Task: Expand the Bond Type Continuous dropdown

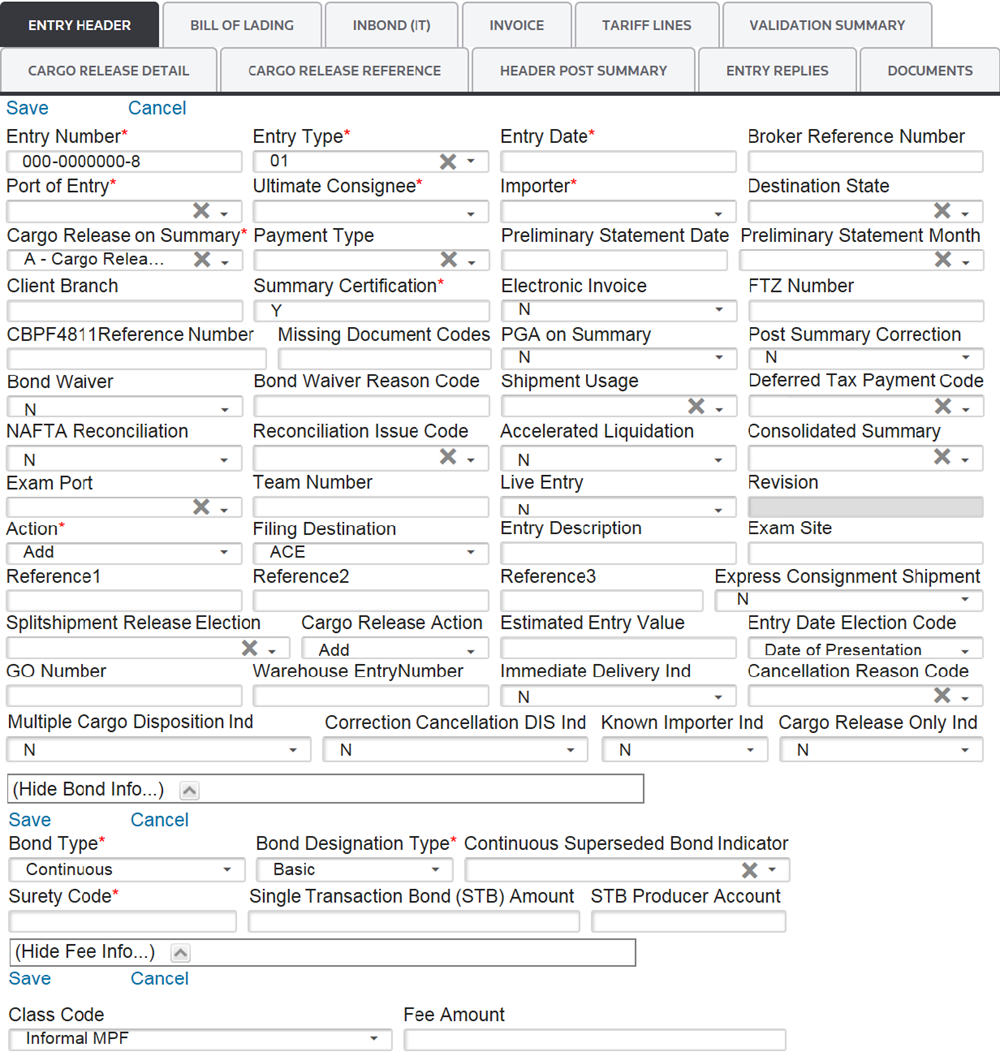Action: click(228, 871)
